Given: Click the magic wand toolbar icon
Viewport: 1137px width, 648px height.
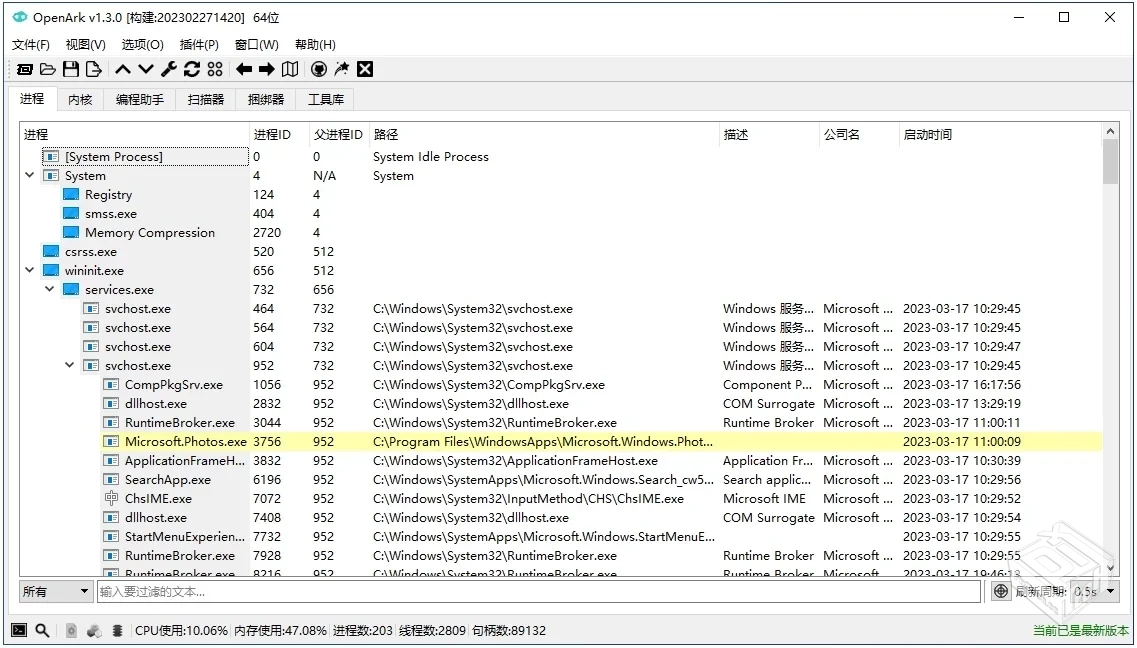Looking at the screenshot, I should point(342,69).
